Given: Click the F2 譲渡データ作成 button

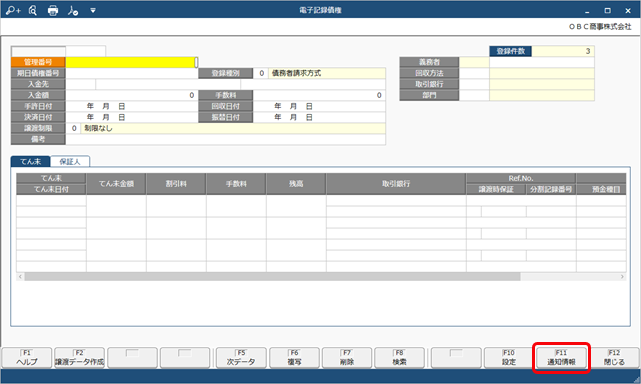Looking at the screenshot, I should 79,358.
